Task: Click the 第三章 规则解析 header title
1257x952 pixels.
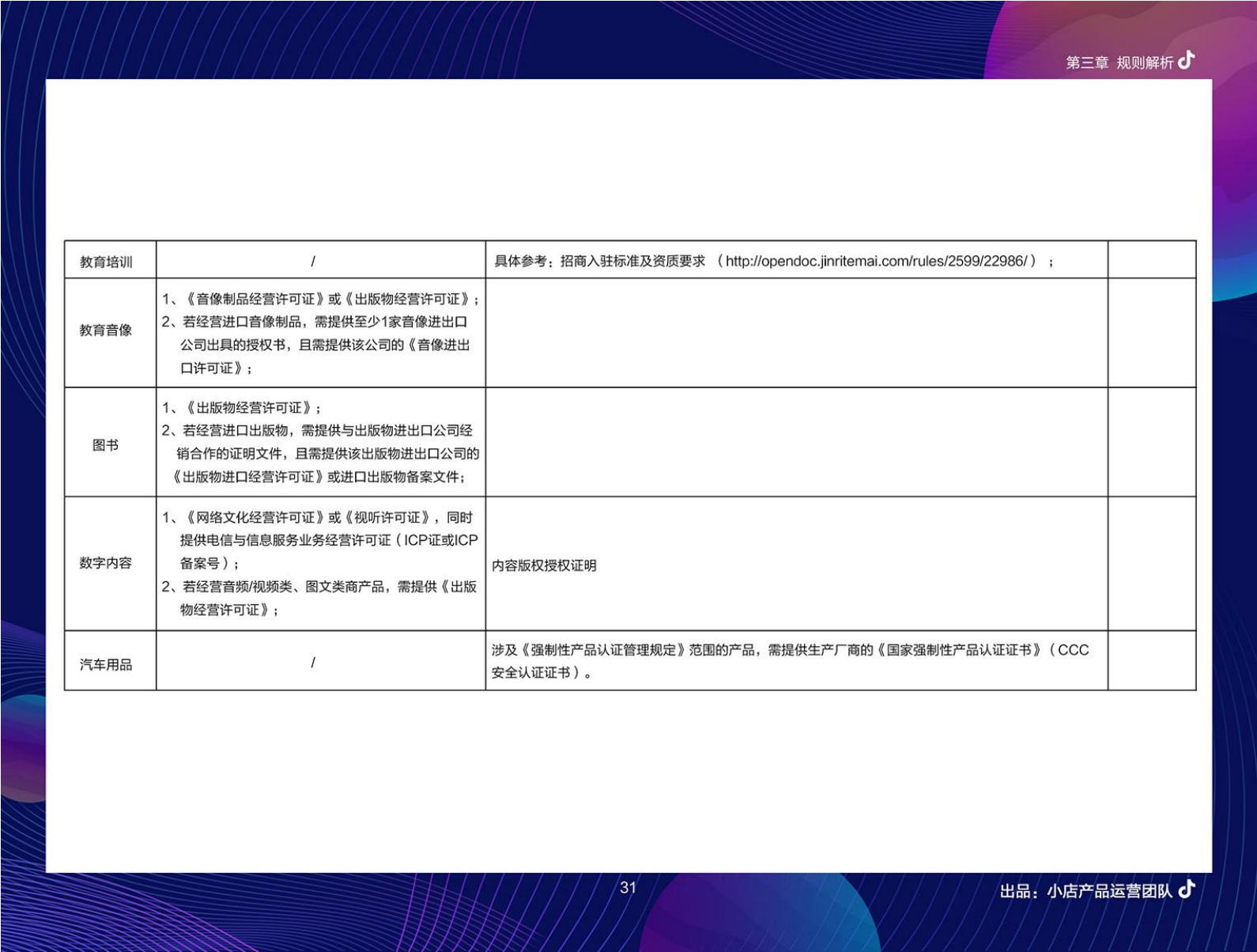Action: coord(1119,62)
